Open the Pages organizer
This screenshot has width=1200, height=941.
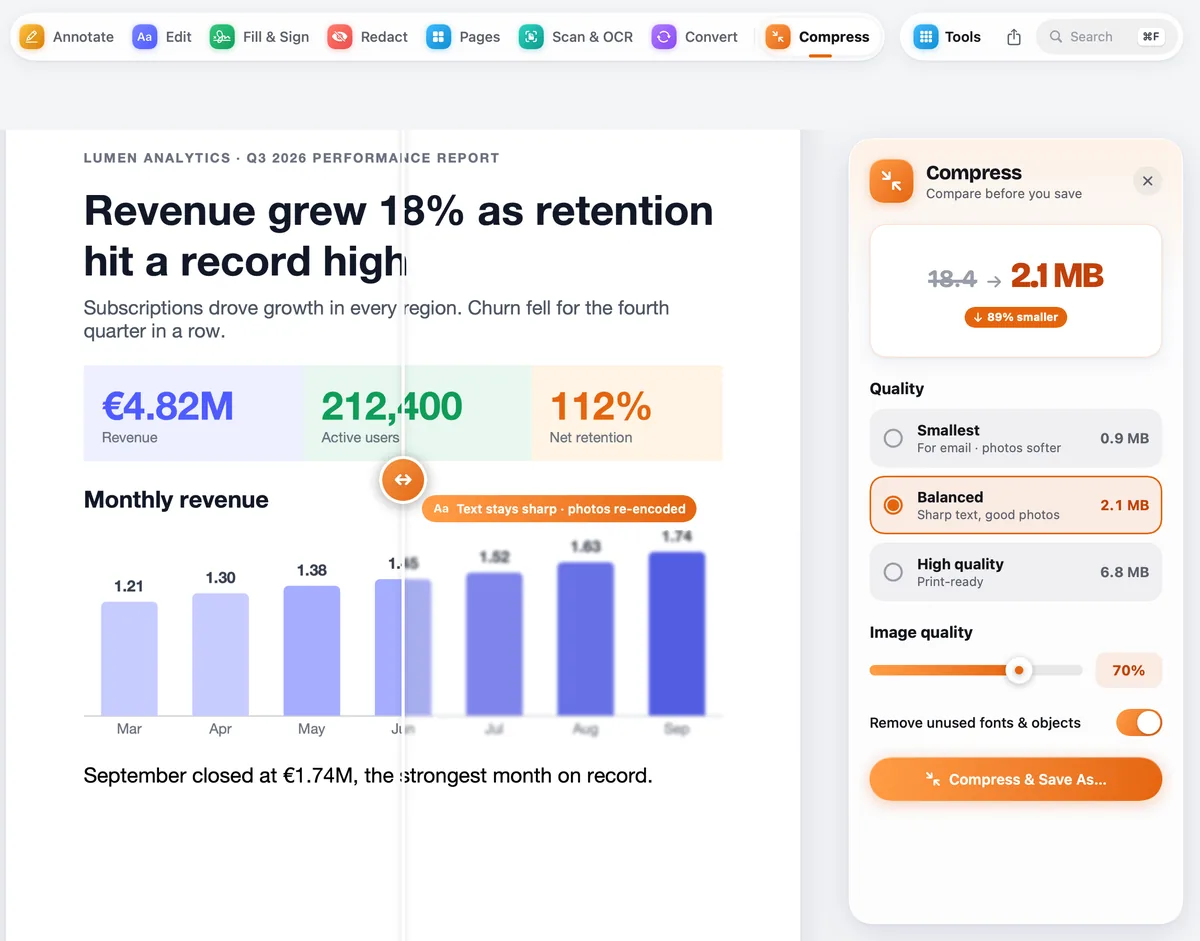click(463, 37)
